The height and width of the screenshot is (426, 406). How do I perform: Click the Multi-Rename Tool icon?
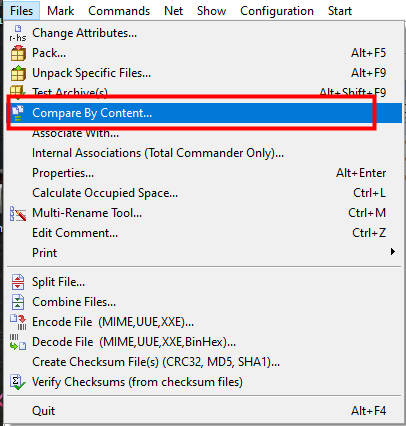[x=18, y=213]
